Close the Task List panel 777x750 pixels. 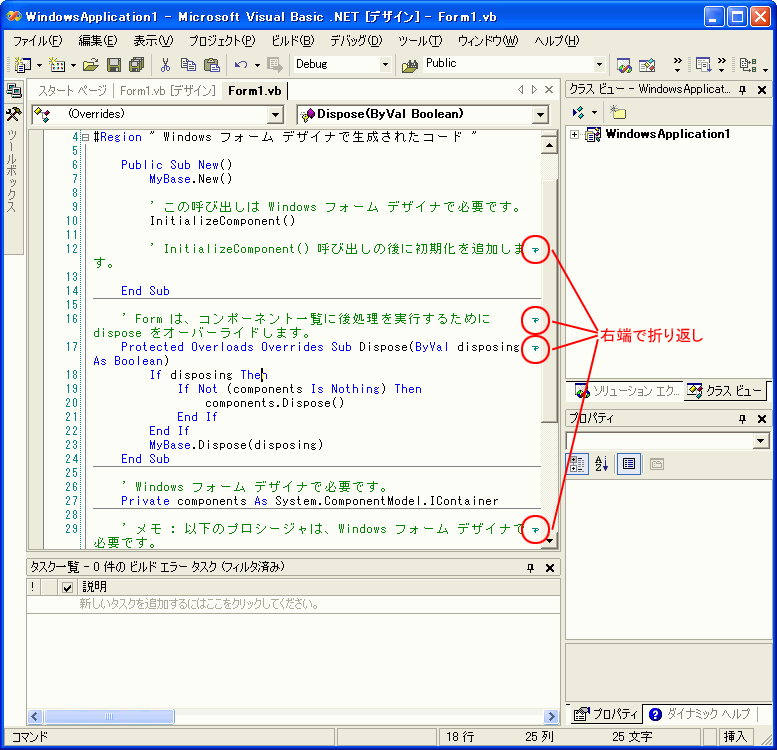tap(550, 568)
